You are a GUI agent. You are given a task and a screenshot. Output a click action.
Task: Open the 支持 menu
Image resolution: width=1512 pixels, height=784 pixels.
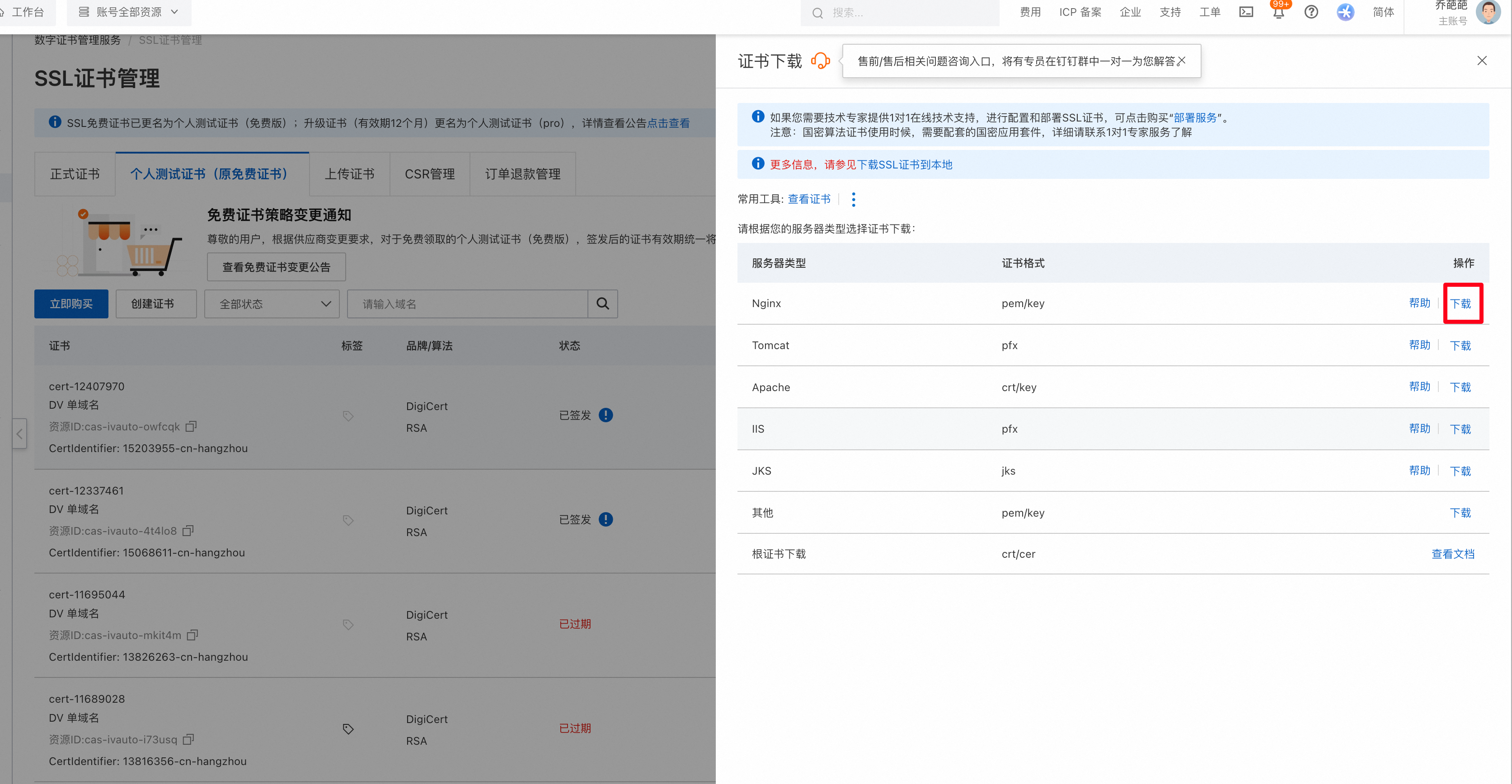[x=1170, y=12]
